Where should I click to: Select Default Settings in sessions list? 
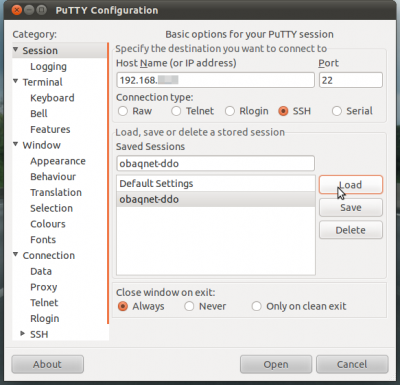pyautogui.click(x=216, y=184)
